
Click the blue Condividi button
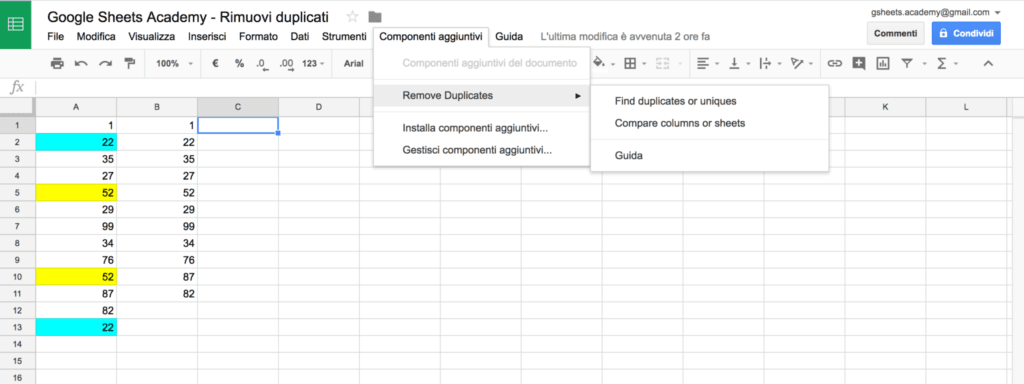point(966,33)
